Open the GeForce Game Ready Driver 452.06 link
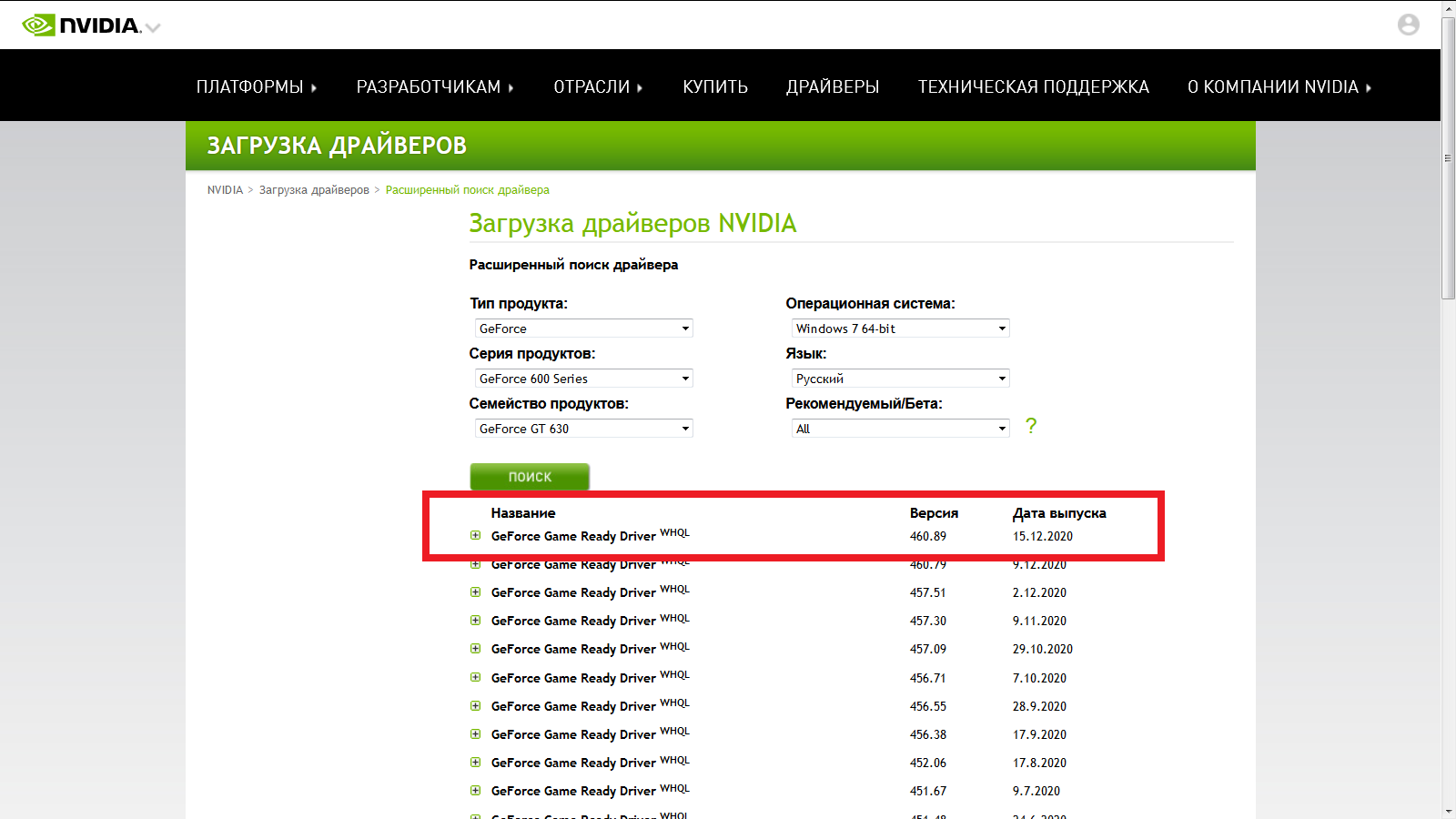1456x819 pixels. [x=591, y=762]
